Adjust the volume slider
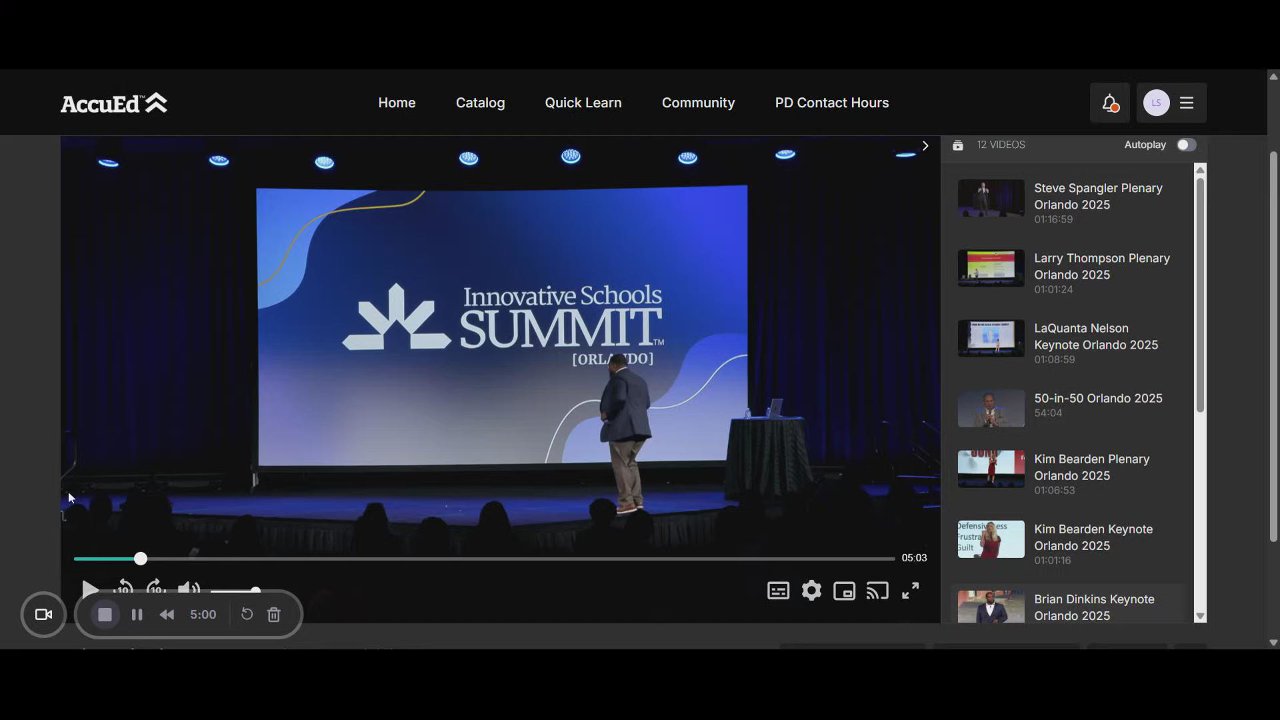The width and height of the screenshot is (1280, 720). click(235, 591)
